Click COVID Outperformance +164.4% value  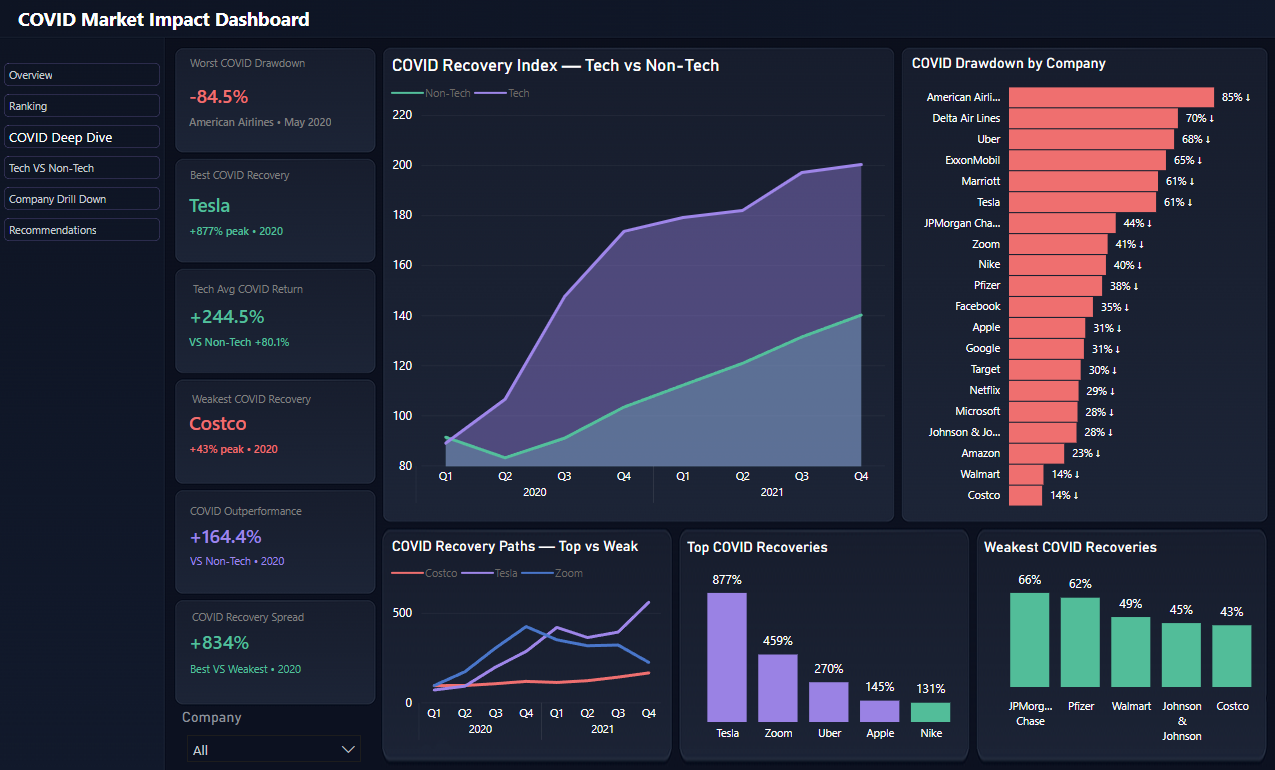coord(225,536)
